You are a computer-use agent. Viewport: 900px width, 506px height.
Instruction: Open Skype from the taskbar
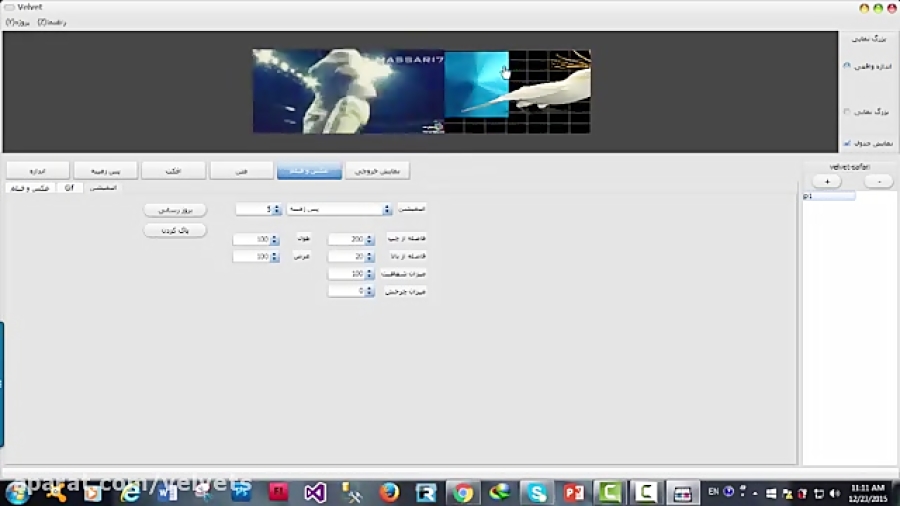537,492
